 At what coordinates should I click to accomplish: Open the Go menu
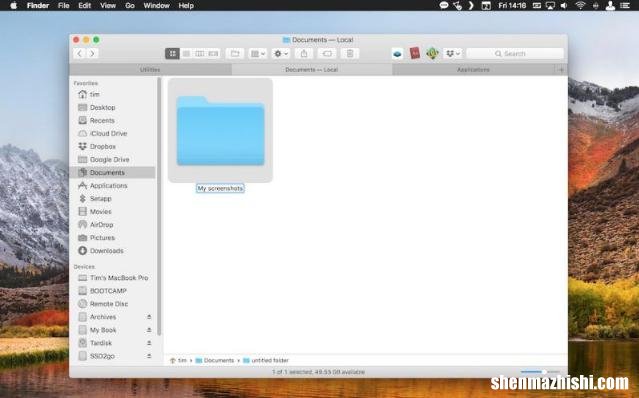(130, 6)
